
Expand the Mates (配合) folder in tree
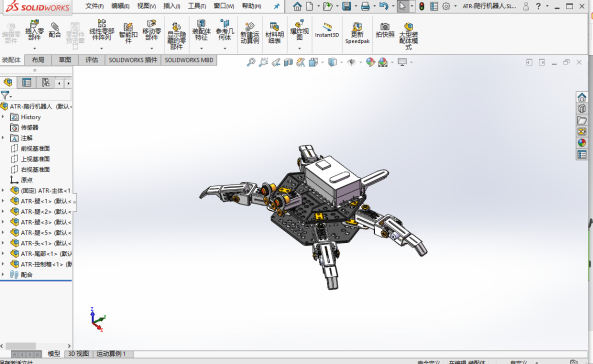click(x=3, y=274)
